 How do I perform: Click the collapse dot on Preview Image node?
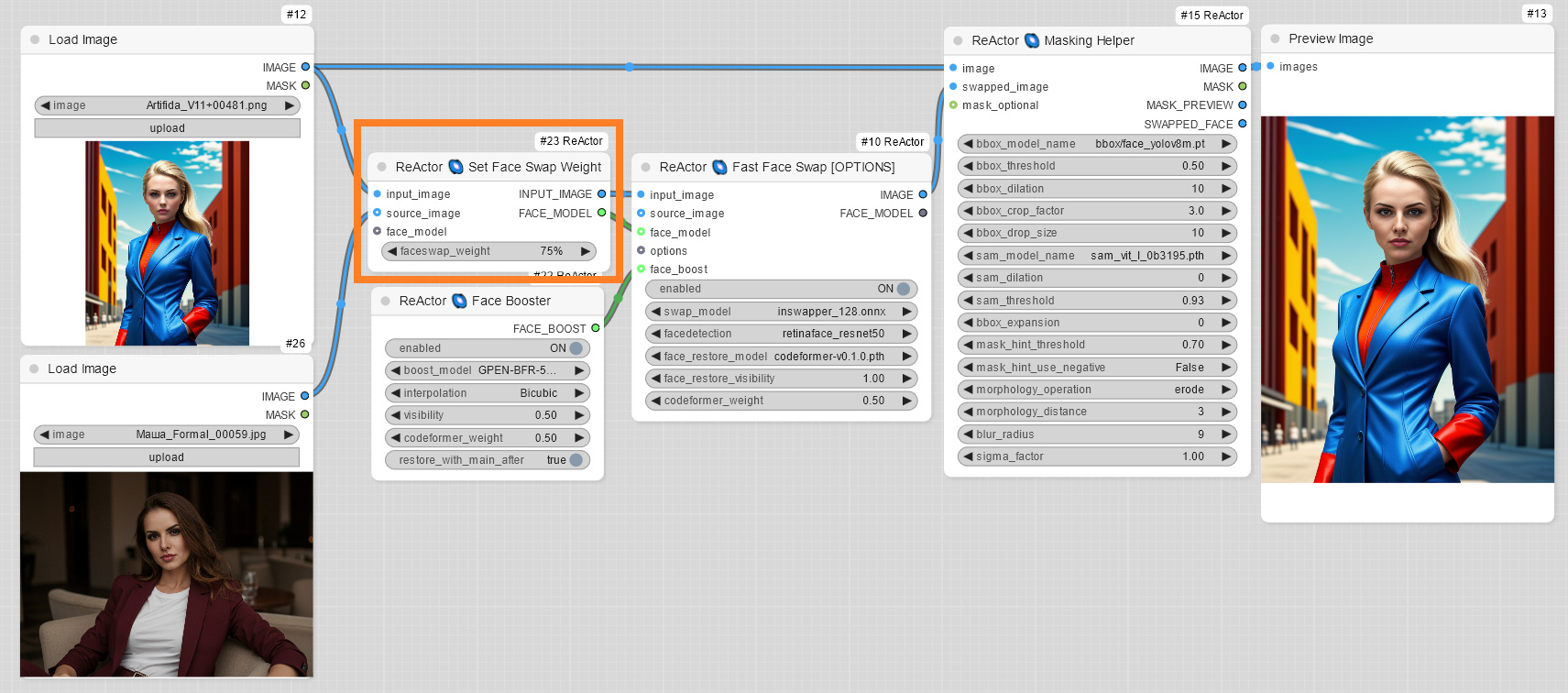(1275, 38)
